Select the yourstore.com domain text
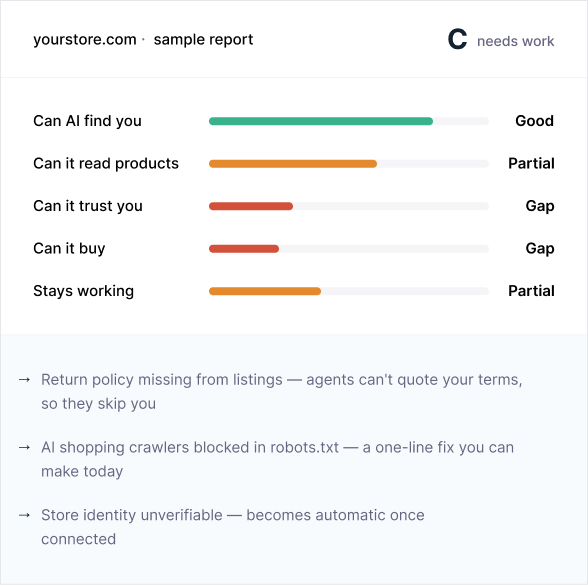 85,40
